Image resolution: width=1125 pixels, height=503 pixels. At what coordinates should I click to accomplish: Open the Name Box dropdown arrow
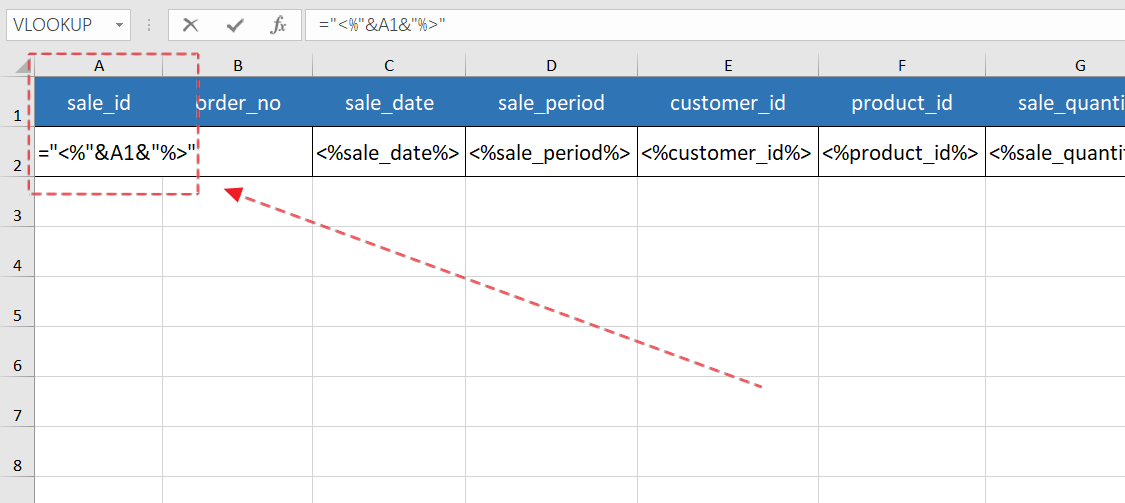tap(119, 25)
